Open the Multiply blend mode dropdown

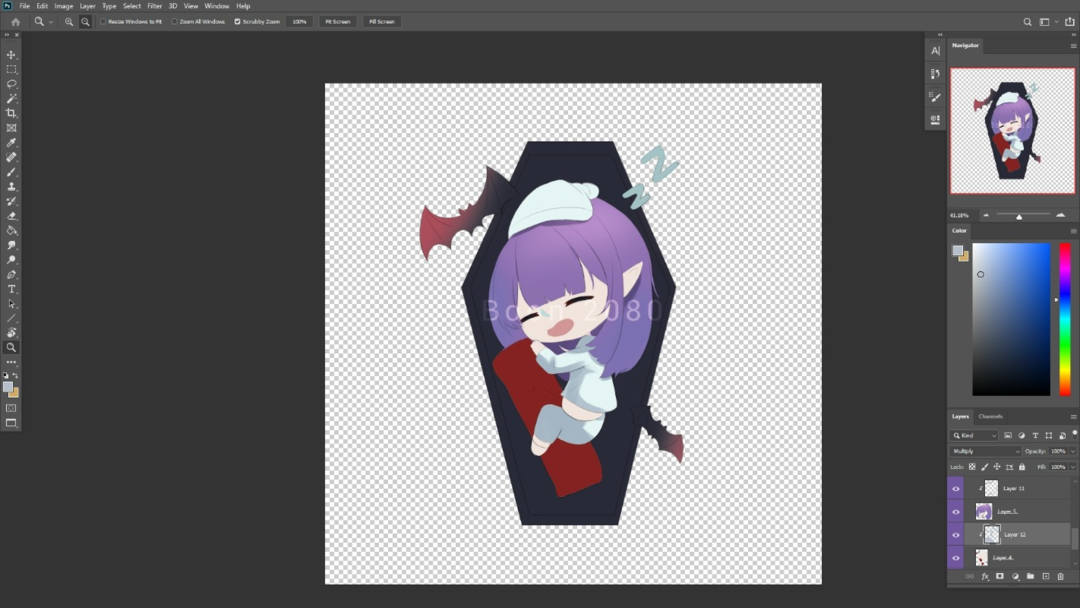click(x=985, y=451)
